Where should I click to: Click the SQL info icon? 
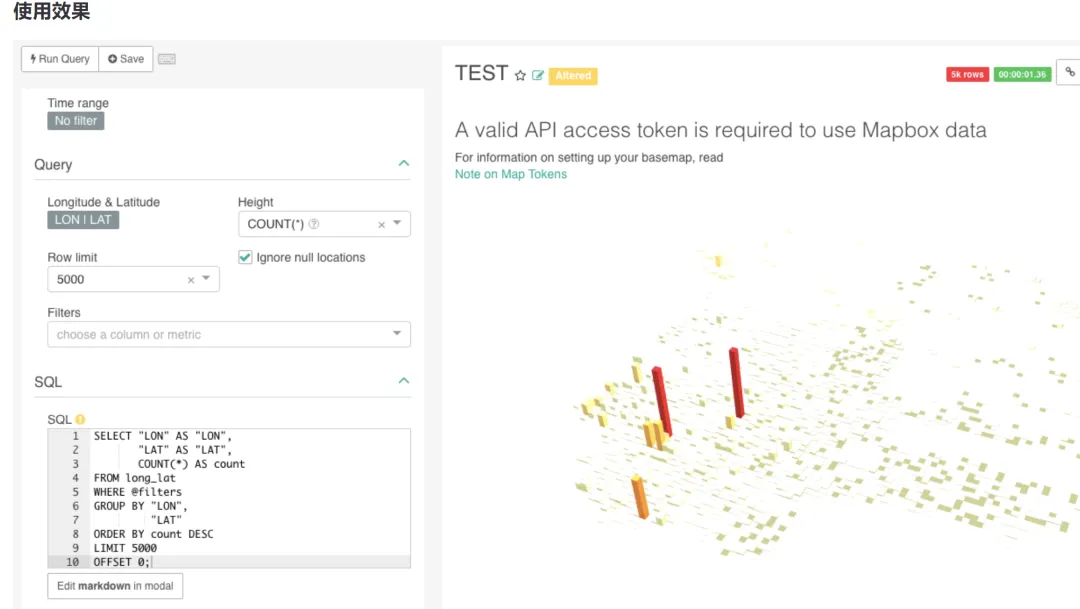(x=80, y=420)
